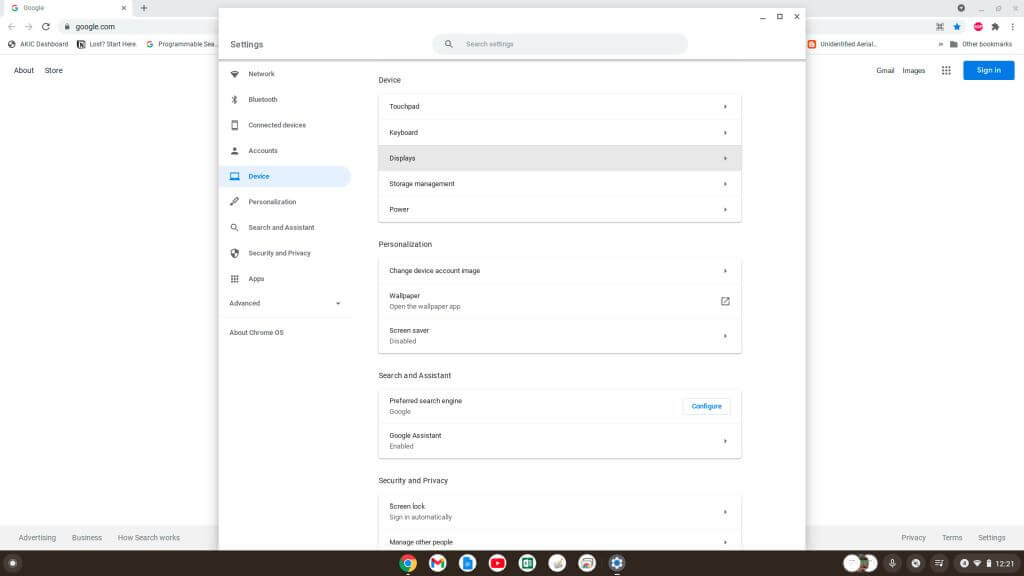Open the Screen saver settings row
The height and width of the screenshot is (576, 1024).
pyautogui.click(x=560, y=336)
